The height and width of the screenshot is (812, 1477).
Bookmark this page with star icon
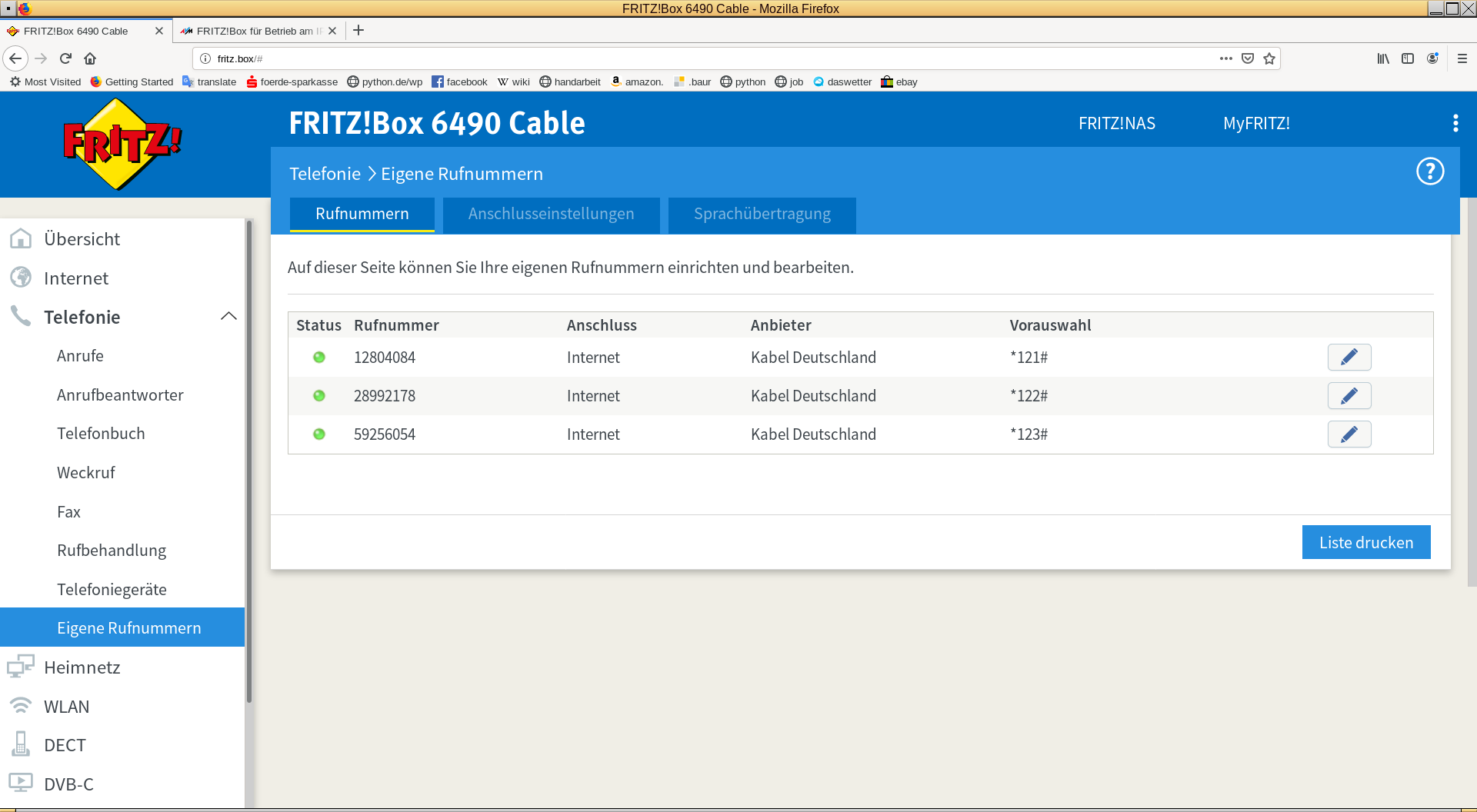pyautogui.click(x=1269, y=58)
